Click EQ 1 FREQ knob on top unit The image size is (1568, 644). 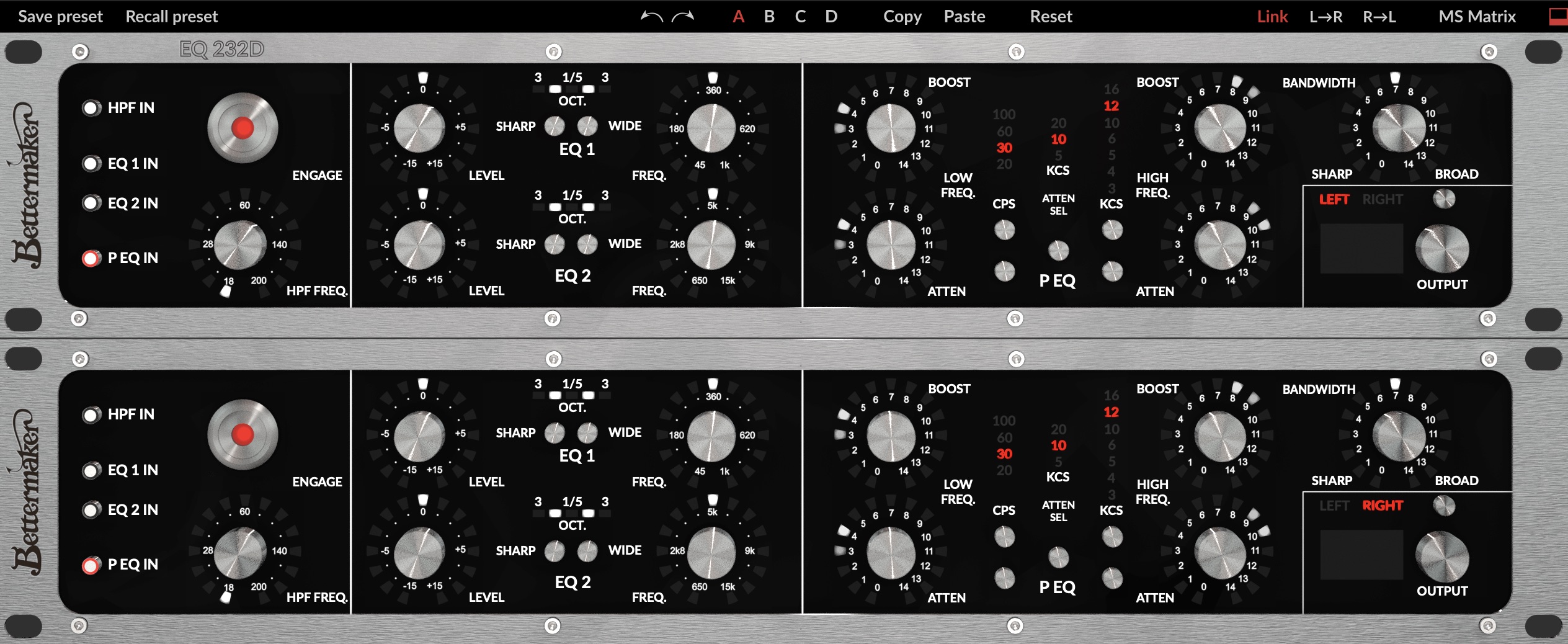tap(711, 128)
